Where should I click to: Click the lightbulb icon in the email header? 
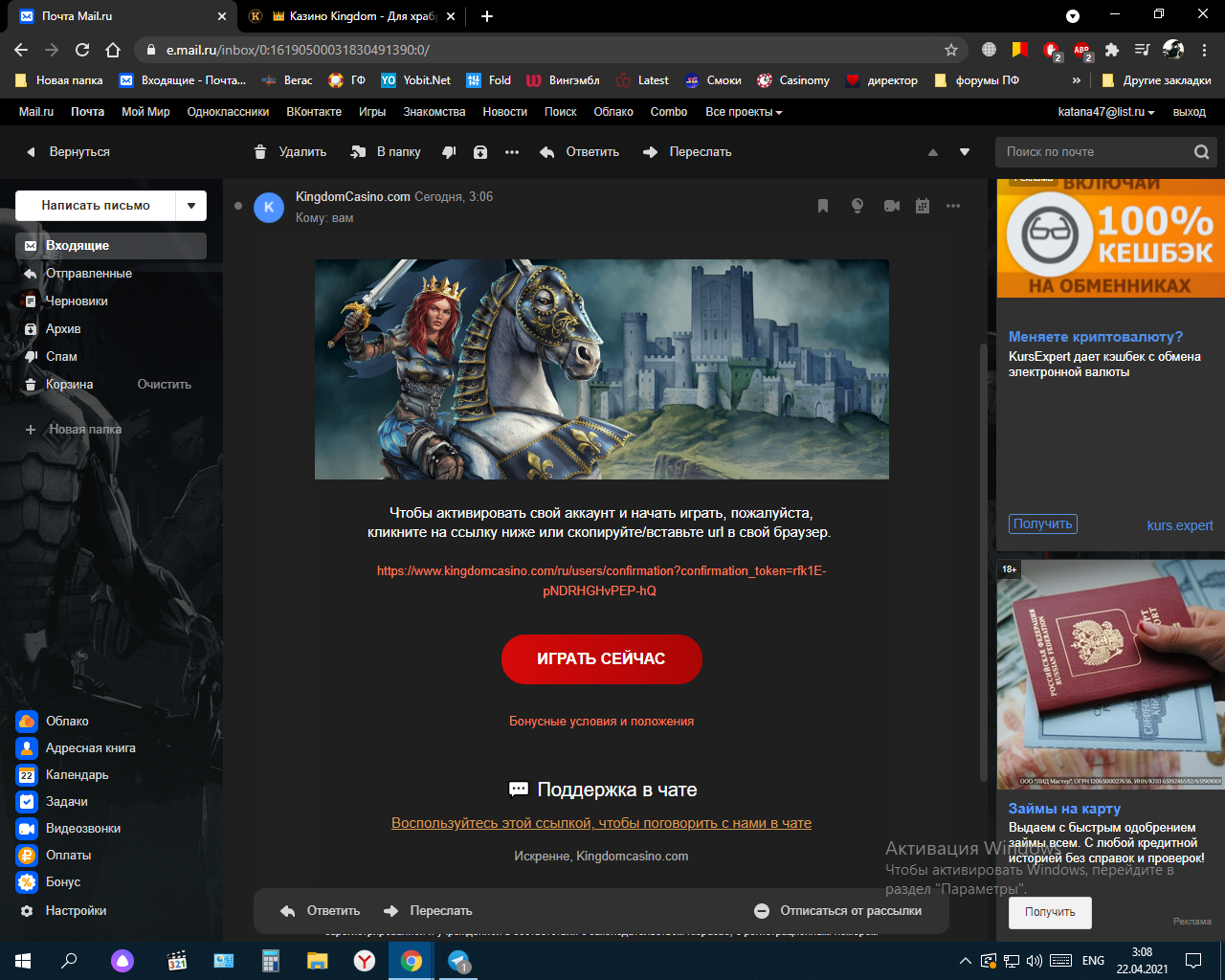(857, 206)
